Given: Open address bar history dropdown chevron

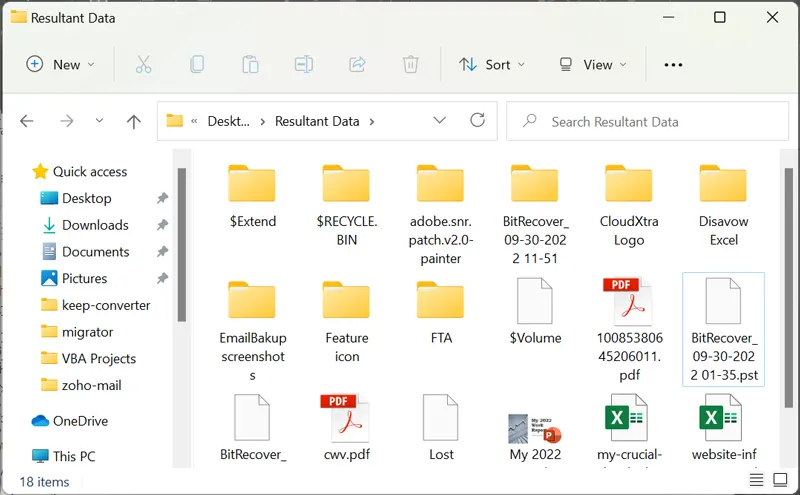Looking at the screenshot, I should [439, 120].
